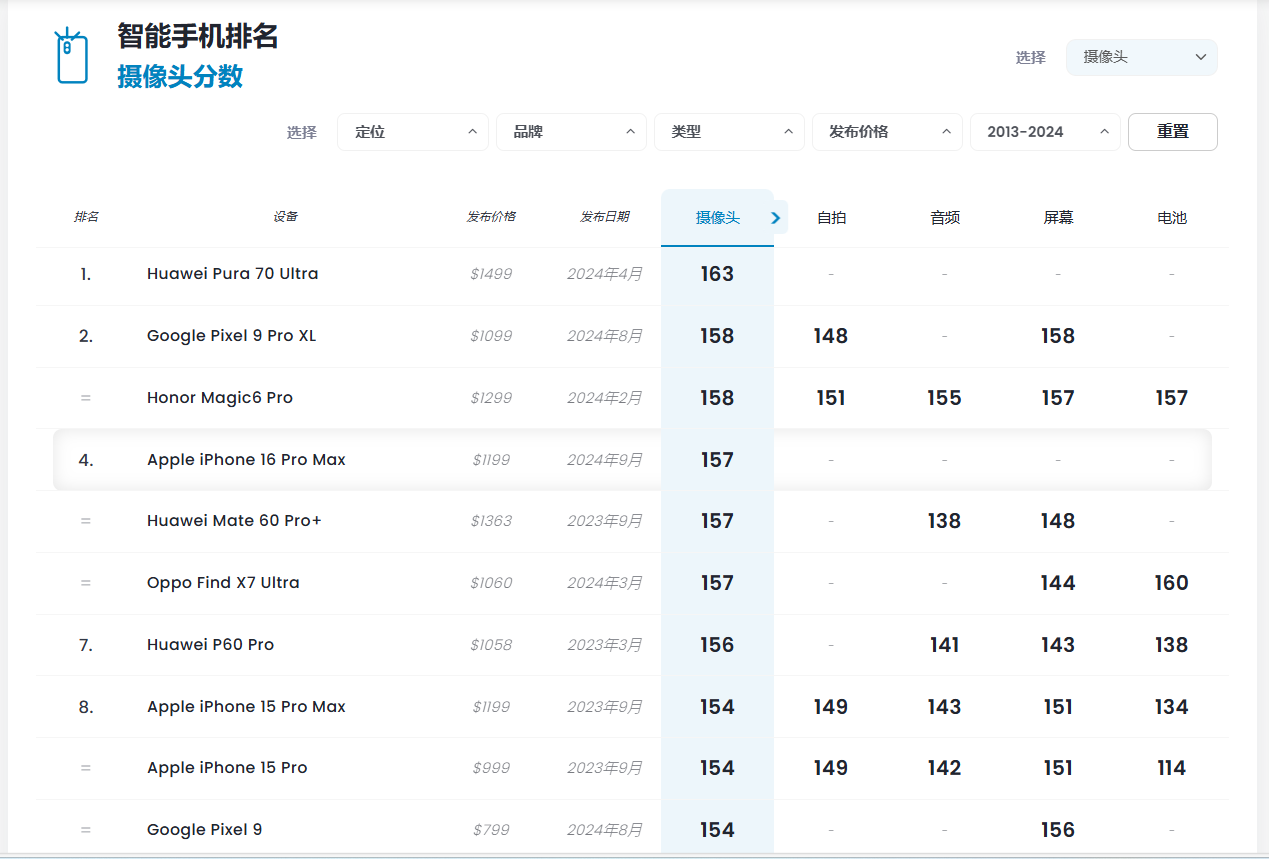
Task: Click rank number 7. for Huawei P60 Pro
Action: click(x=86, y=645)
